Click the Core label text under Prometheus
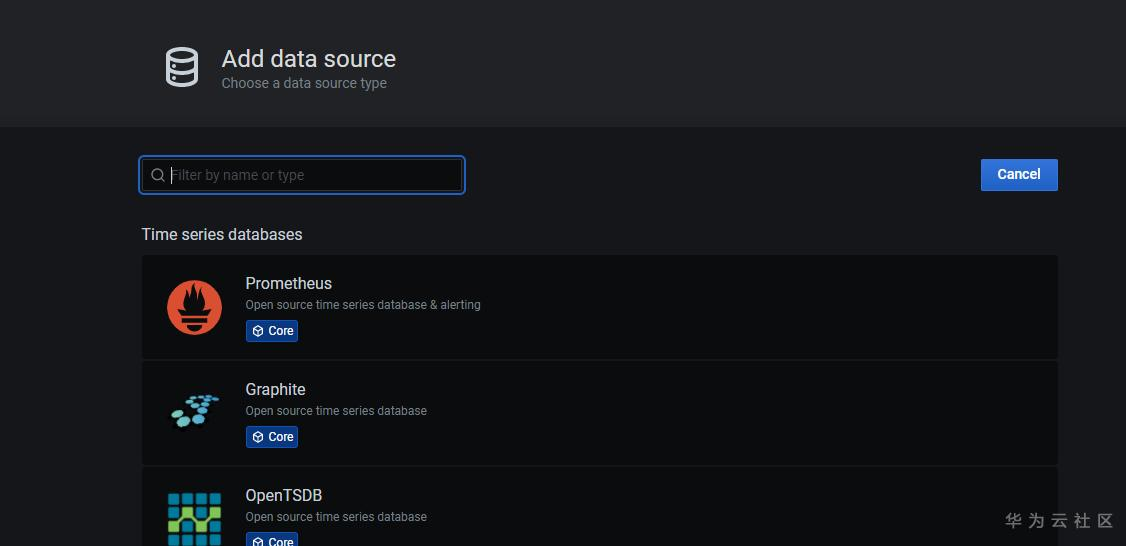 [x=281, y=331]
